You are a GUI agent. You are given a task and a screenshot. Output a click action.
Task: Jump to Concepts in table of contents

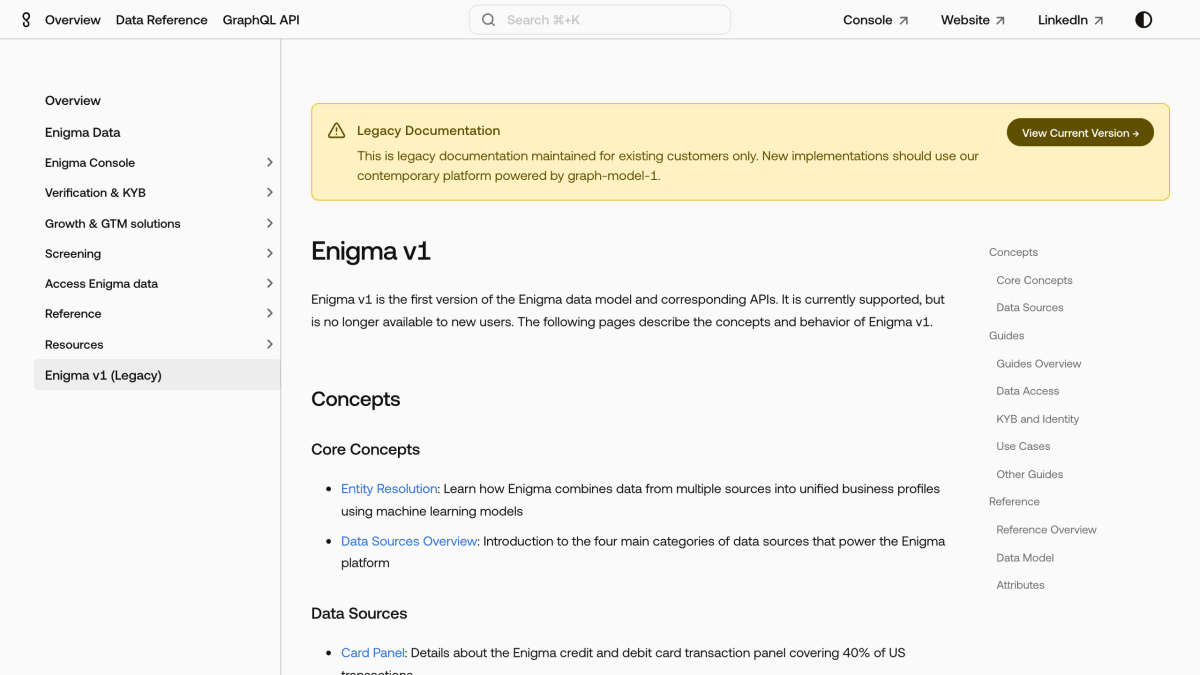(x=1013, y=252)
